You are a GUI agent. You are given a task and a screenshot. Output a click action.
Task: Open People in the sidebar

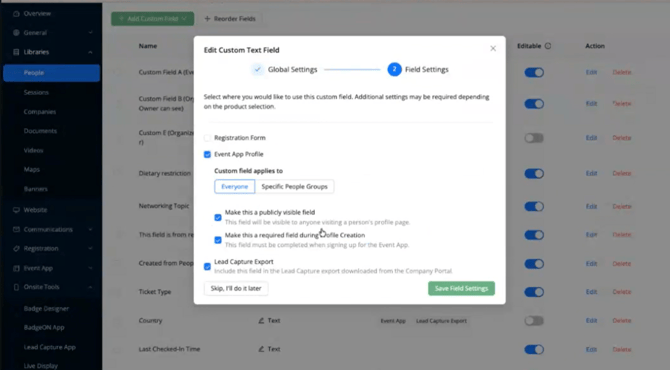point(52,73)
